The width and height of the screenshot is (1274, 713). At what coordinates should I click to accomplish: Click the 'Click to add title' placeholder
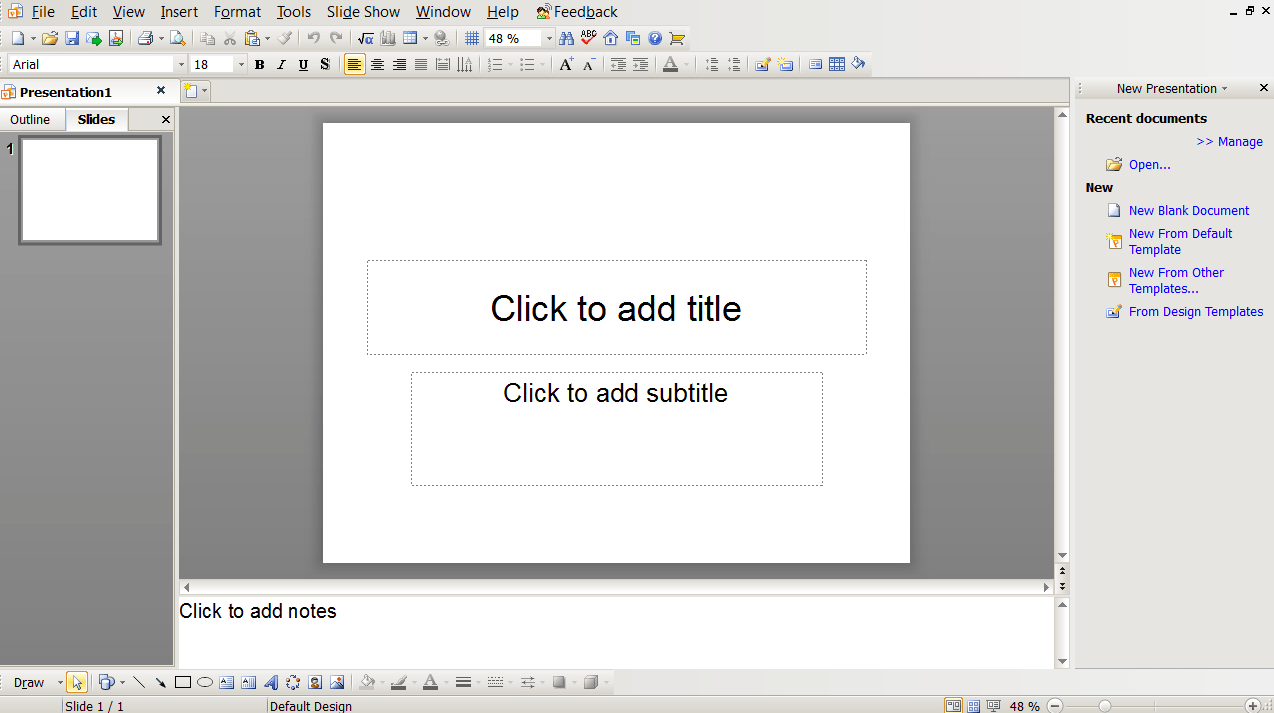(616, 308)
